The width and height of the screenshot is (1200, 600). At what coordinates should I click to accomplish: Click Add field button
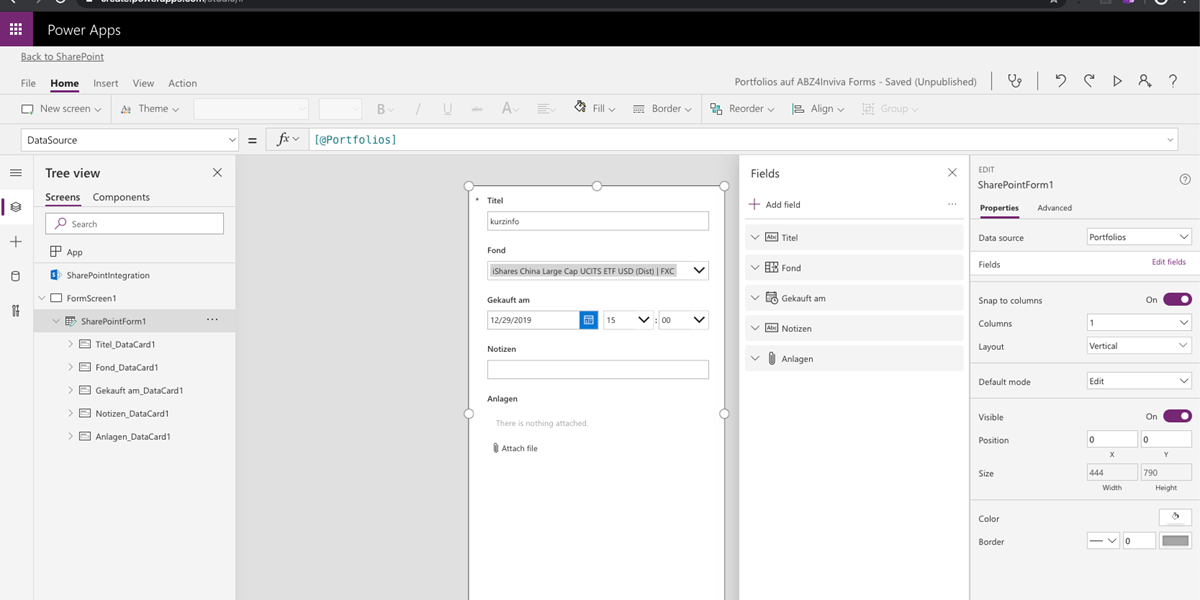point(775,204)
